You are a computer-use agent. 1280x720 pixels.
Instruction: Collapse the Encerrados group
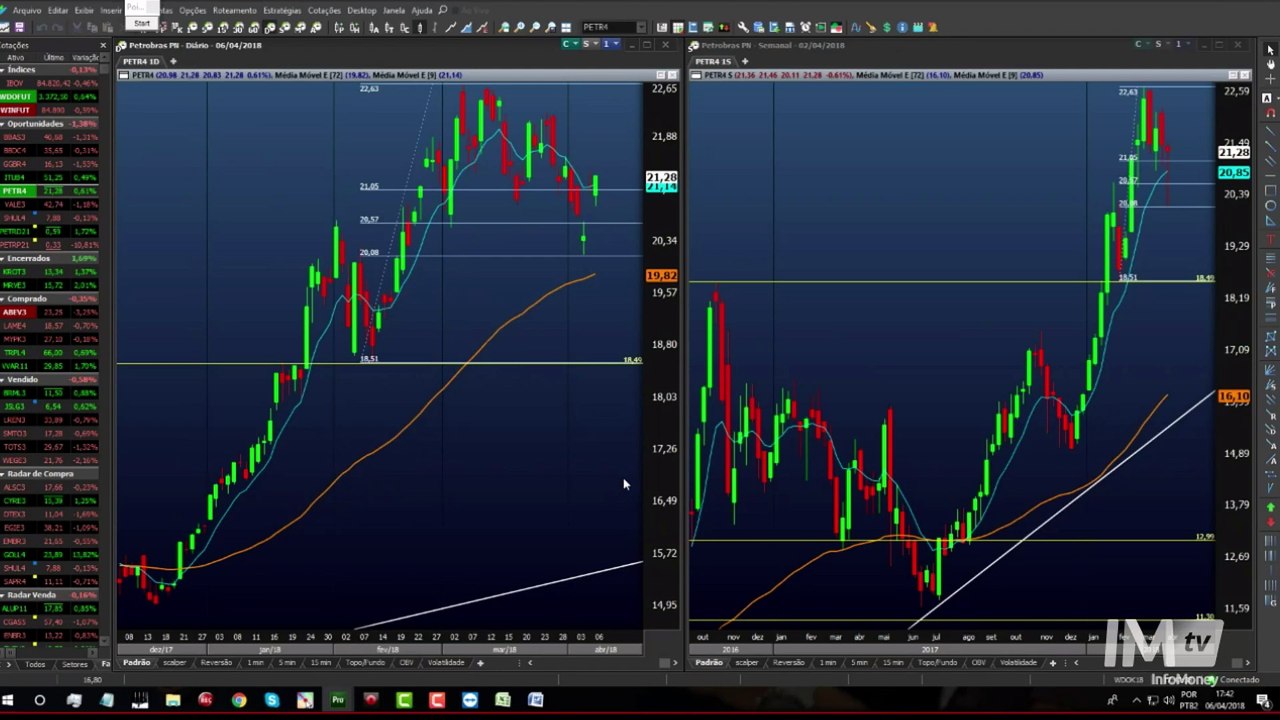coord(4,258)
